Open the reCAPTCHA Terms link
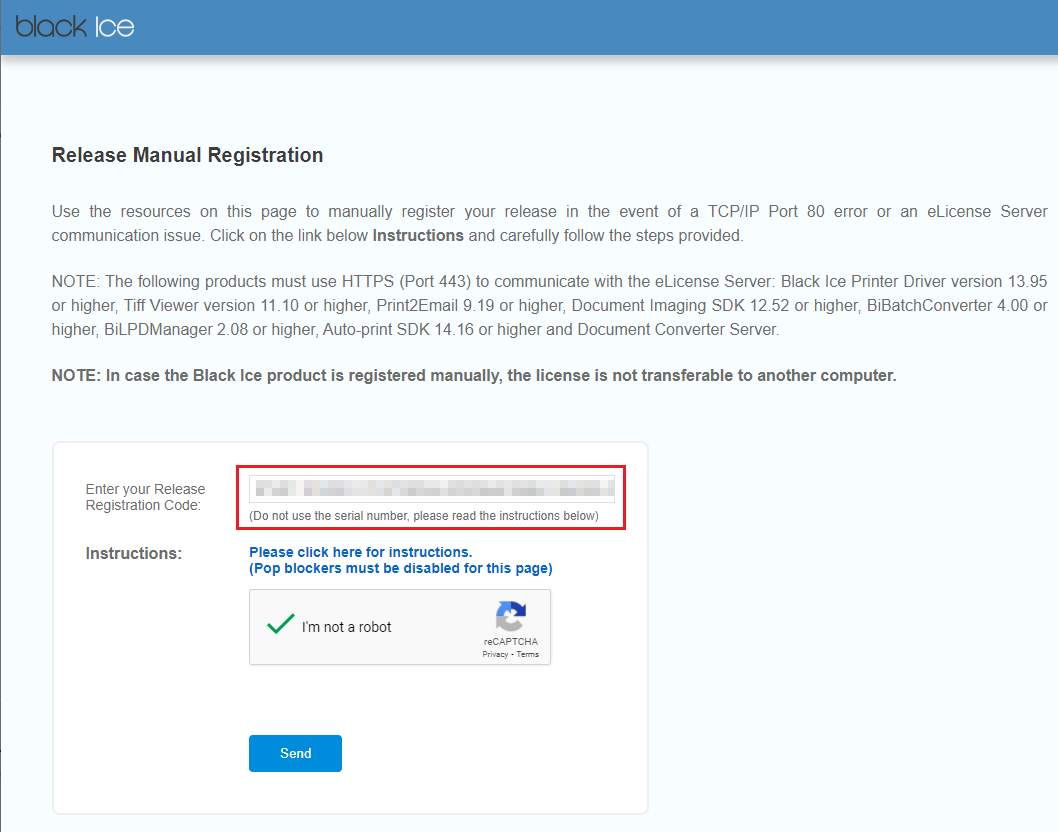This screenshot has width=1058, height=832. (528, 654)
